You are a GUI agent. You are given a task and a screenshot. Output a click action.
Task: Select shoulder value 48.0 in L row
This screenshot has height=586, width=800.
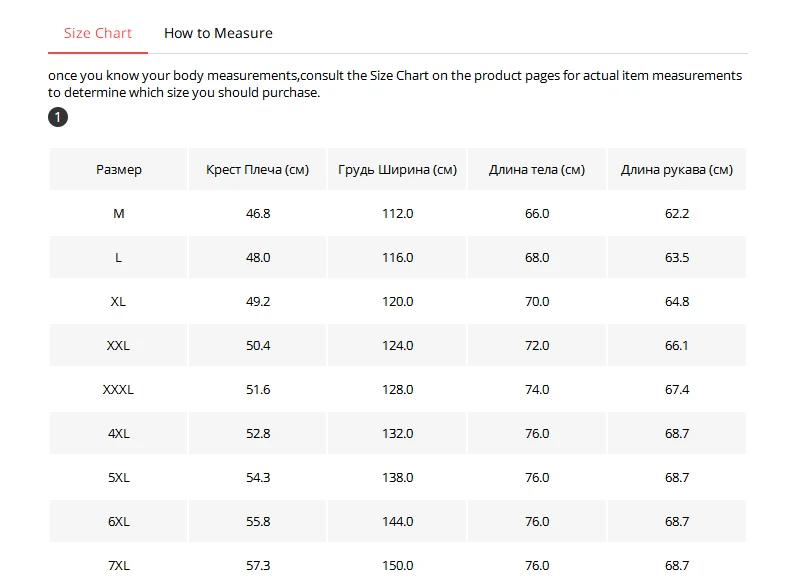(x=258, y=258)
